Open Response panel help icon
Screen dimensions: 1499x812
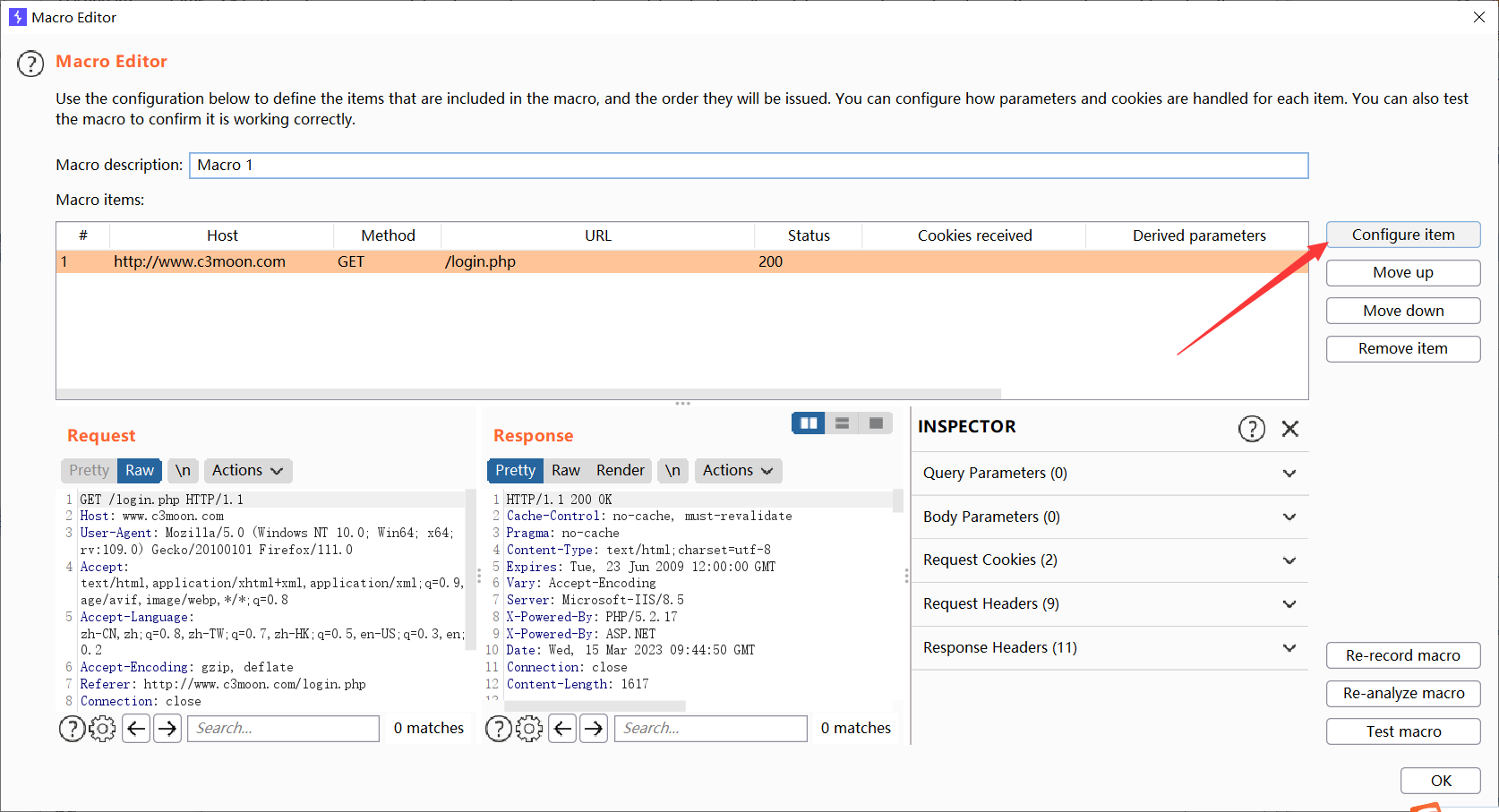coord(499,729)
